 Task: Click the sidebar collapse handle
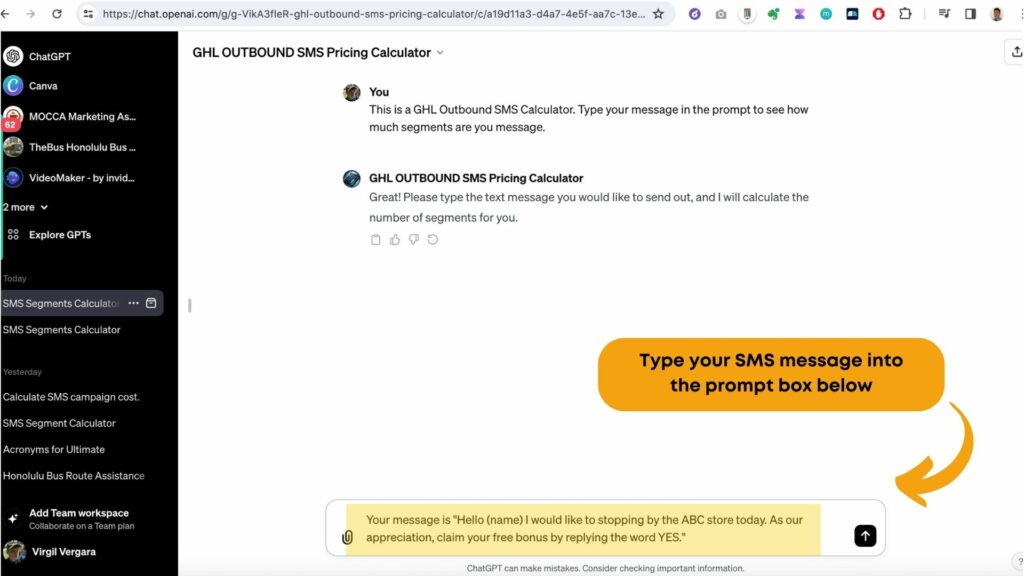click(x=189, y=305)
